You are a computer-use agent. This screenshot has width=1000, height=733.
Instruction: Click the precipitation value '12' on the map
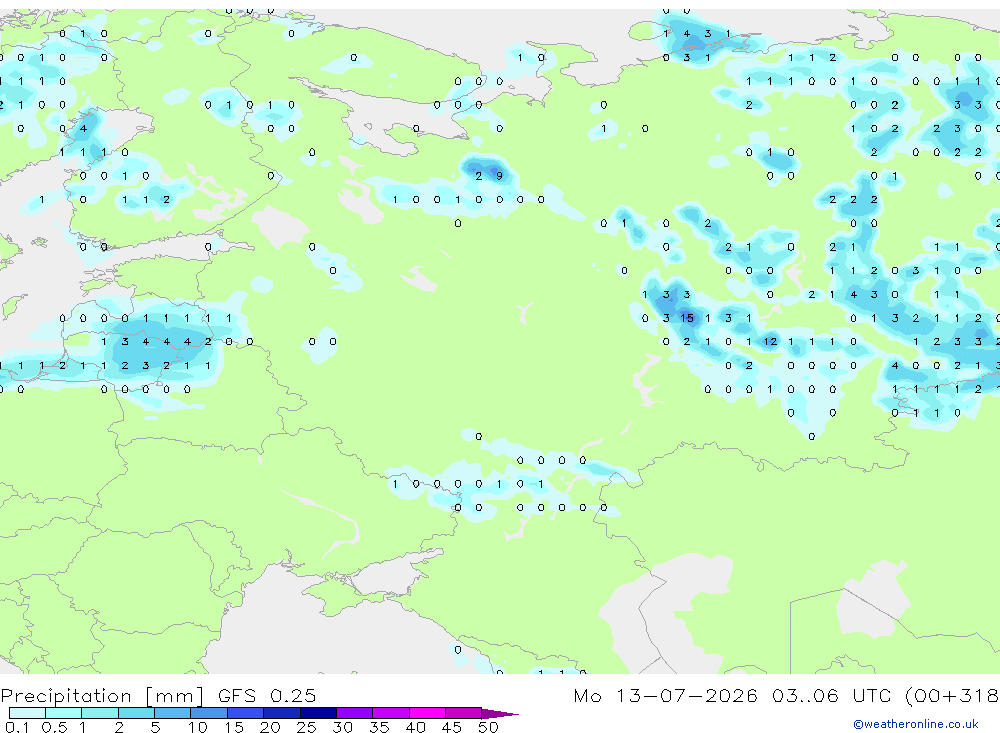[x=770, y=341]
